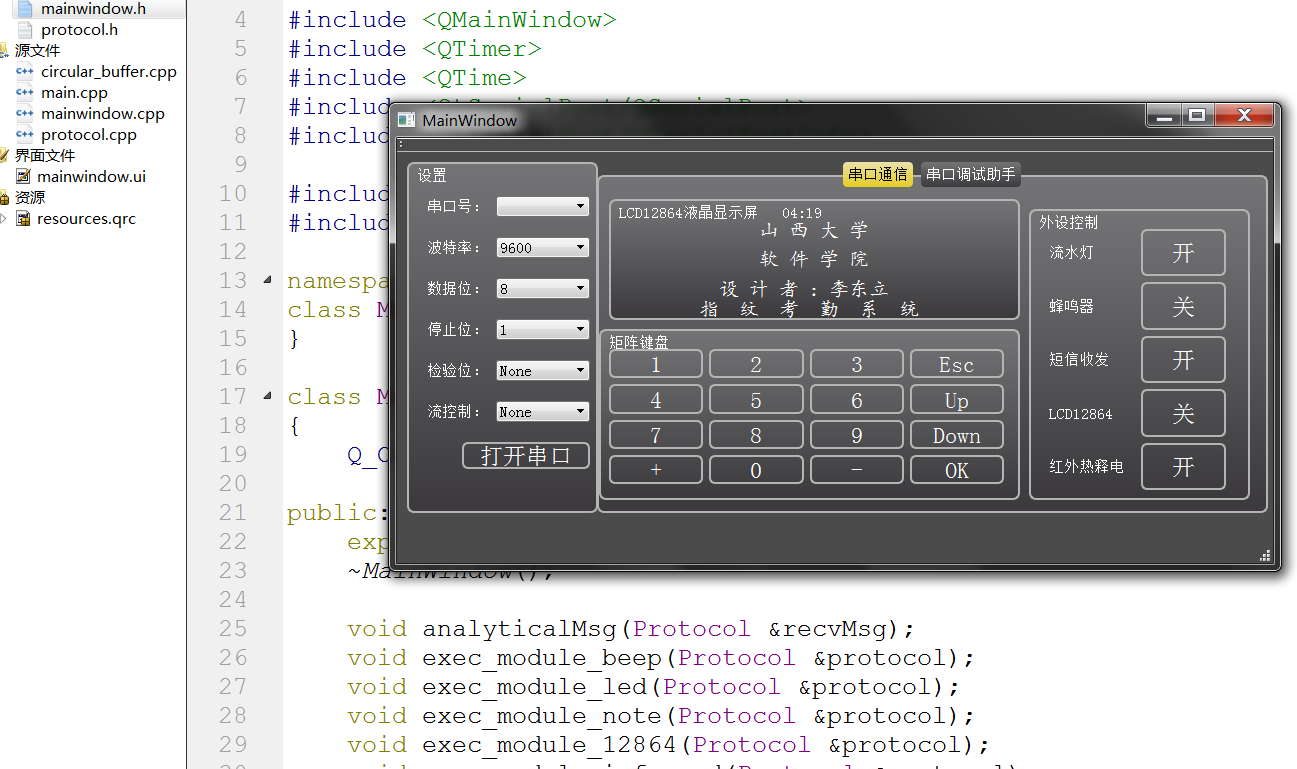Open the 停止位 dropdown showing 1
1297x769 pixels.
(x=543, y=329)
